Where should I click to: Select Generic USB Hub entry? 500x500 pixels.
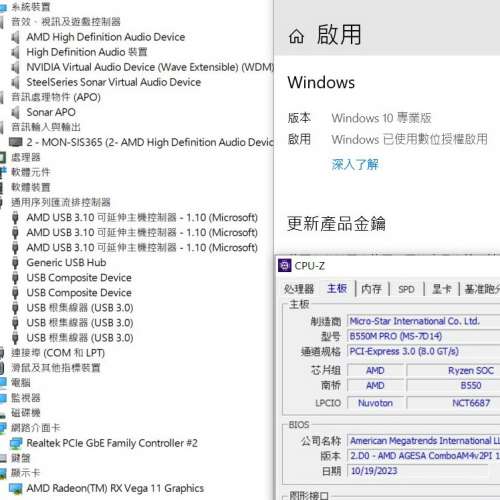tap(66, 263)
